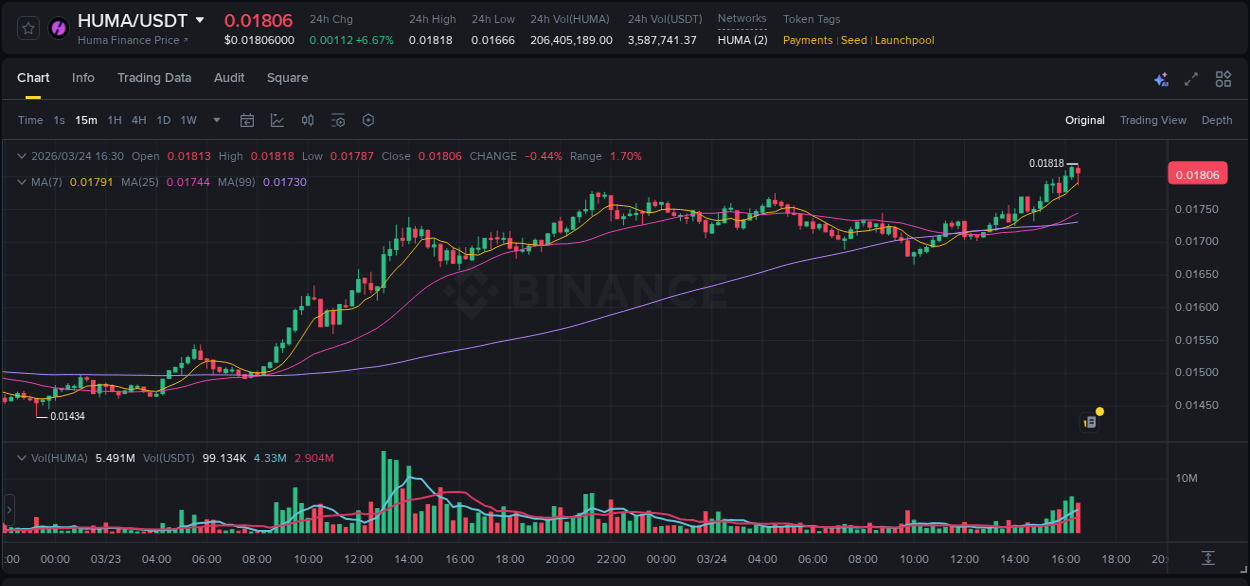Click the MA(25) value 0.01744
The image size is (1250, 586).
[x=188, y=182]
